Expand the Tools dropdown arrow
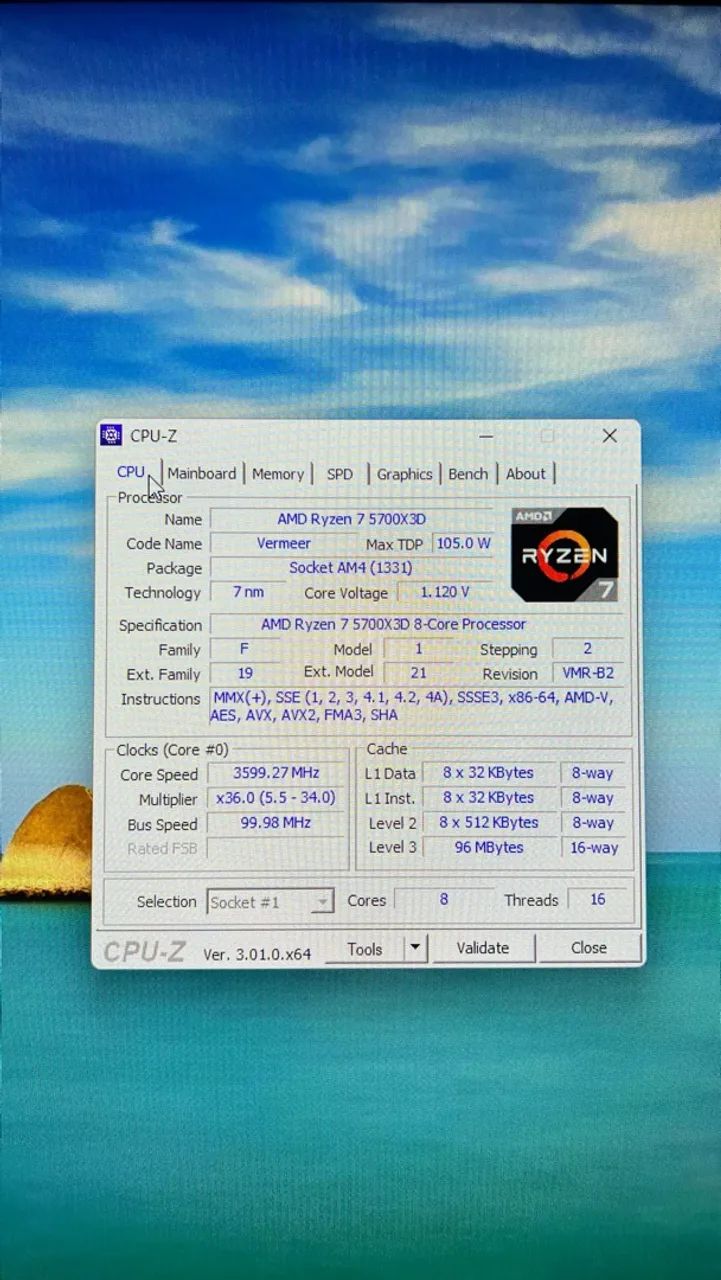The image size is (721, 1280). tap(416, 949)
